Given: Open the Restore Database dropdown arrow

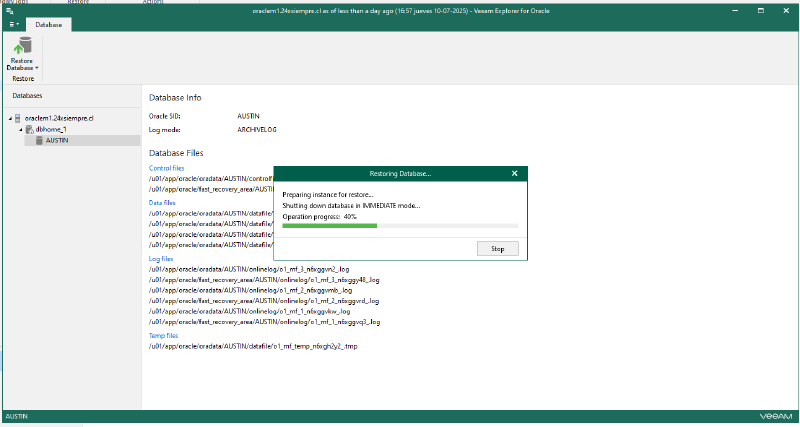Looking at the screenshot, I should point(37,68).
